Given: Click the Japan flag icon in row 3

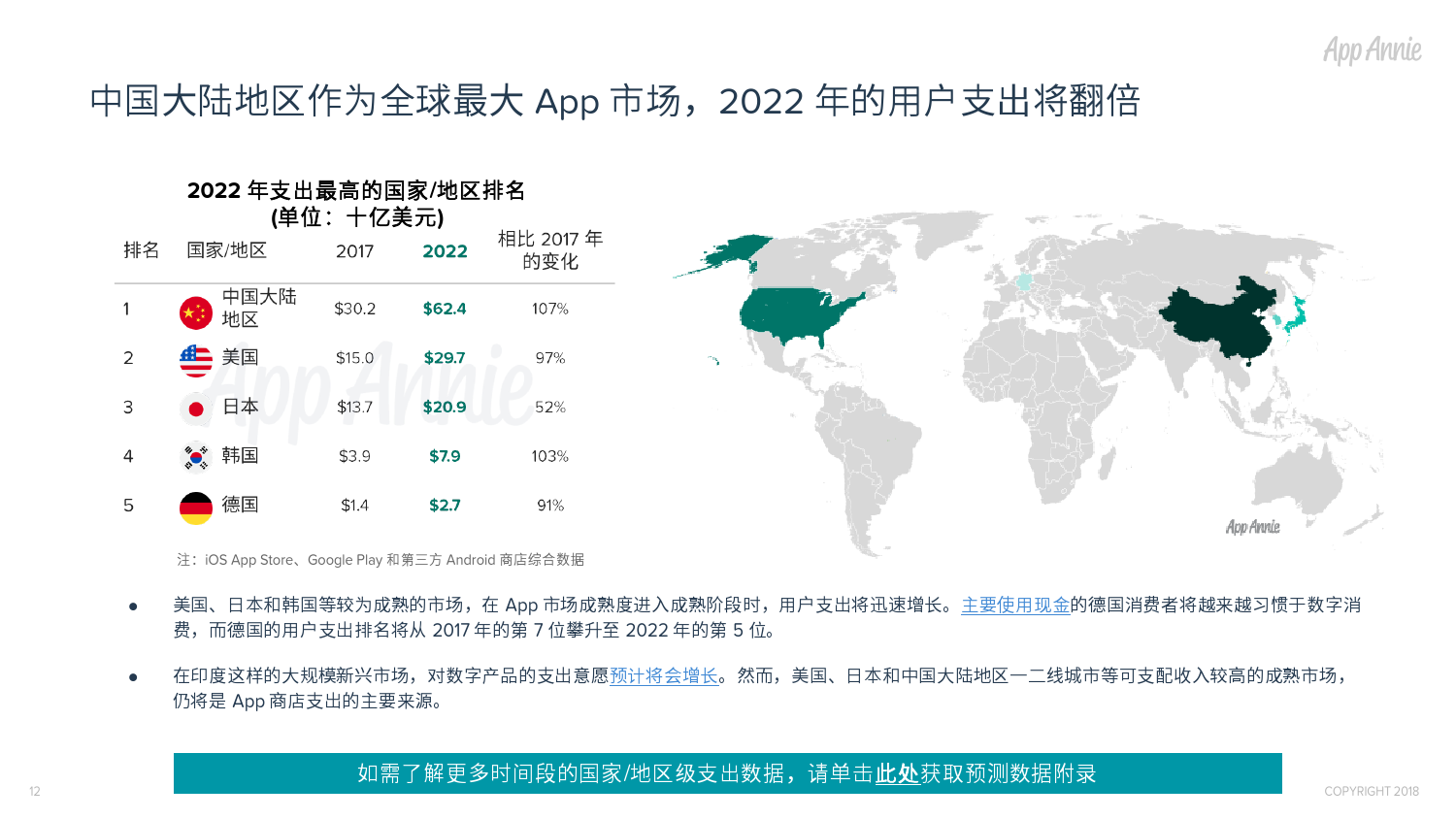Looking at the screenshot, I should 196,409.
